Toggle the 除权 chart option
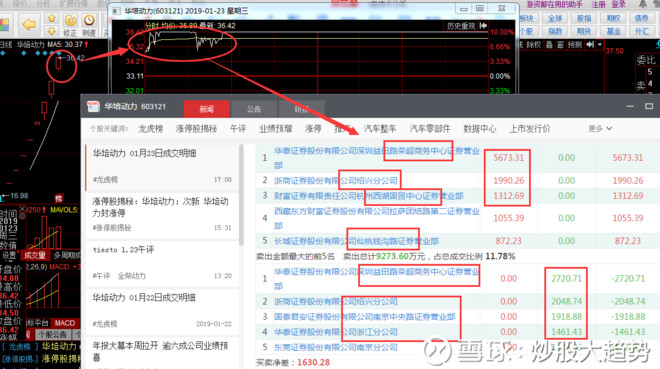Screen dimensions: 660x369 pyautogui.click(x=534, y=44)
